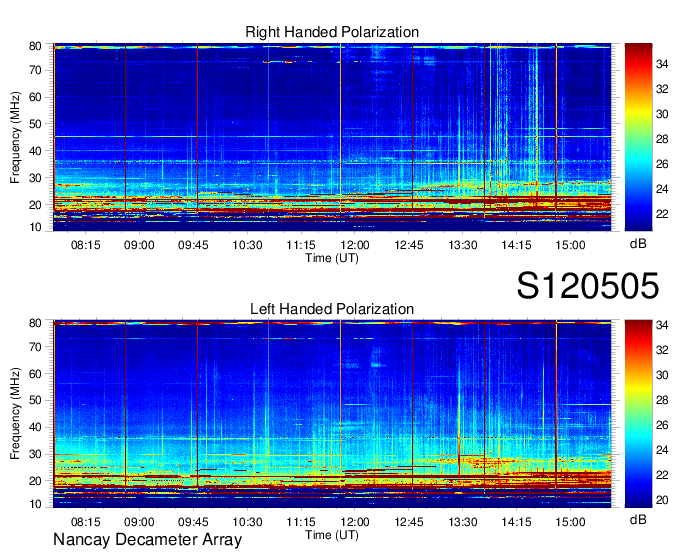The width and height of the screenshot is (680, 552).
Task: Click the color bar of the Left Handed plot
Action: point(638,414)
